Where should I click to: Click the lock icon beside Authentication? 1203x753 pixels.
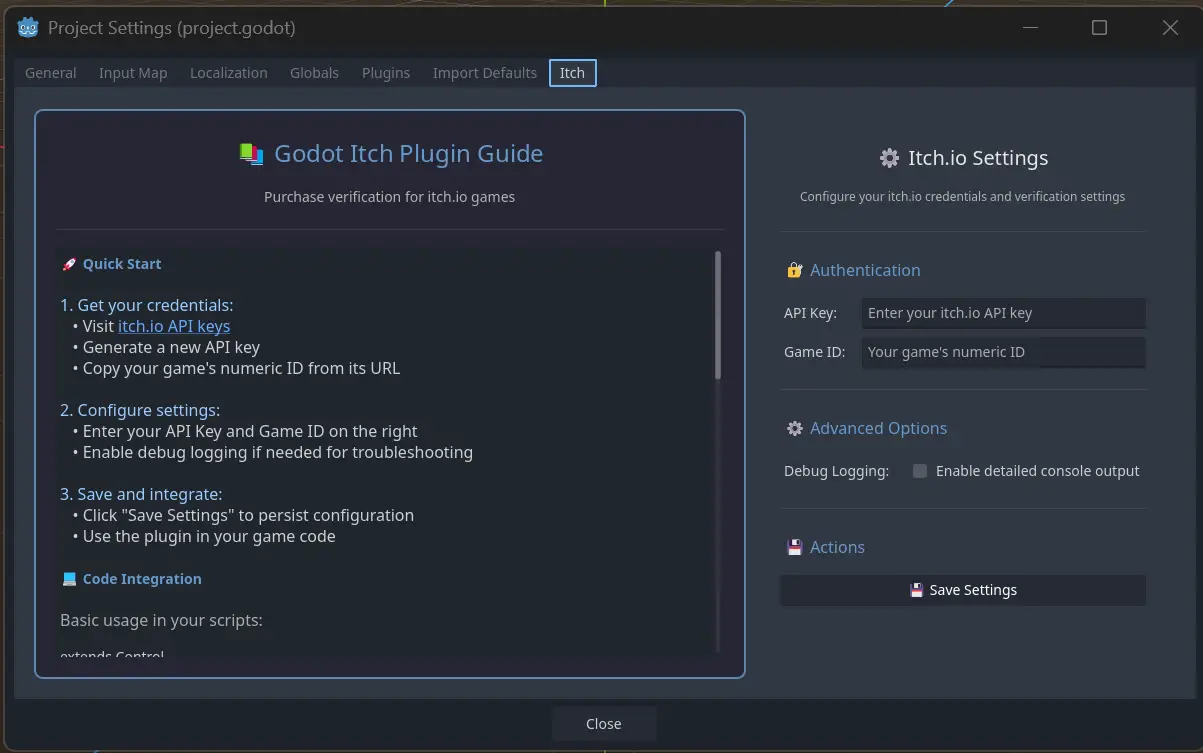tap(795, 270)
